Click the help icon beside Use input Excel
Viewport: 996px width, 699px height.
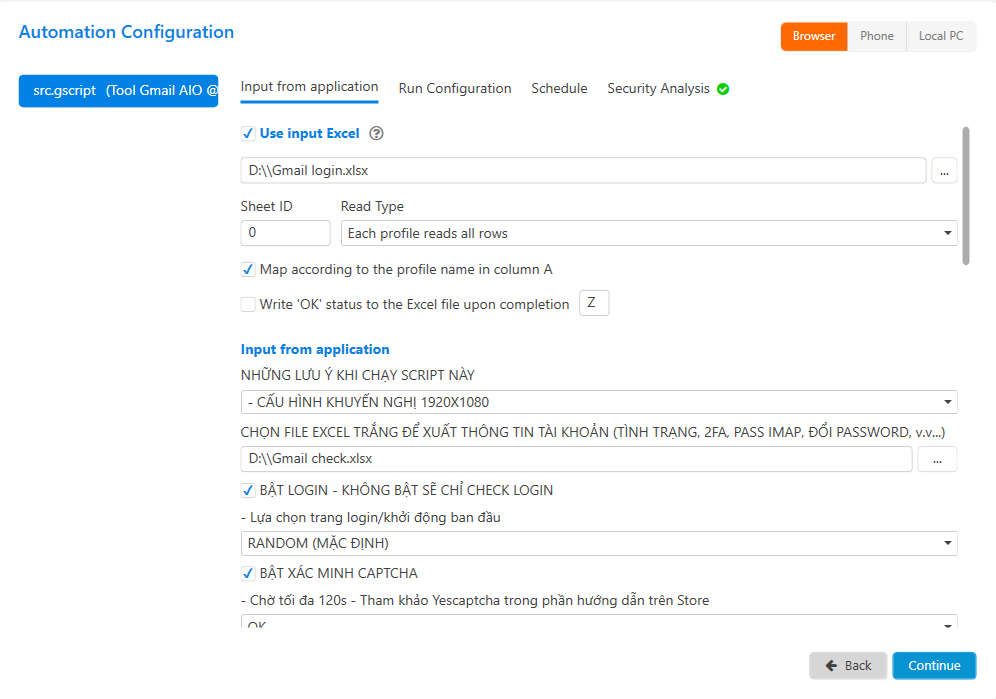[377, 134]
